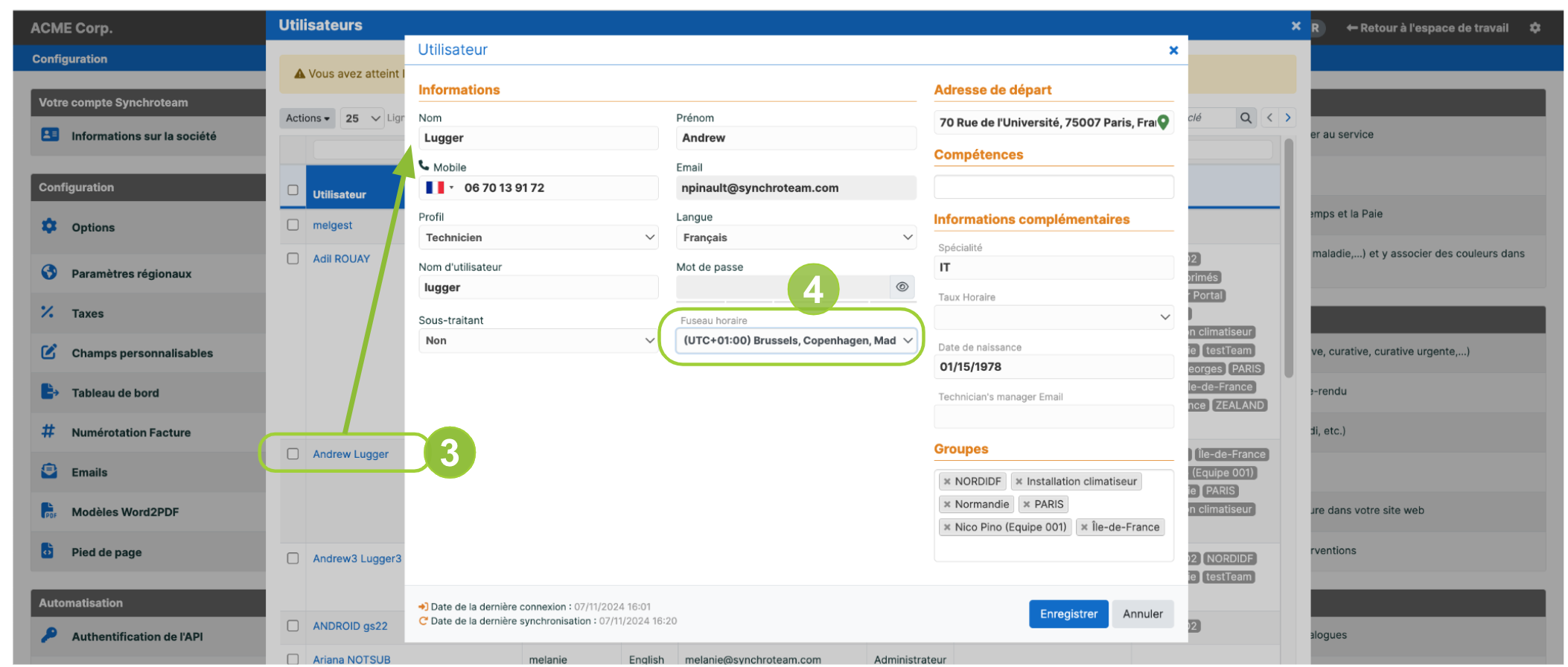Image resolution: width=1568 pixels, height=667 pixels.
Task: Close the Utilisateur dialog
Action: (x=1173, y=50)
